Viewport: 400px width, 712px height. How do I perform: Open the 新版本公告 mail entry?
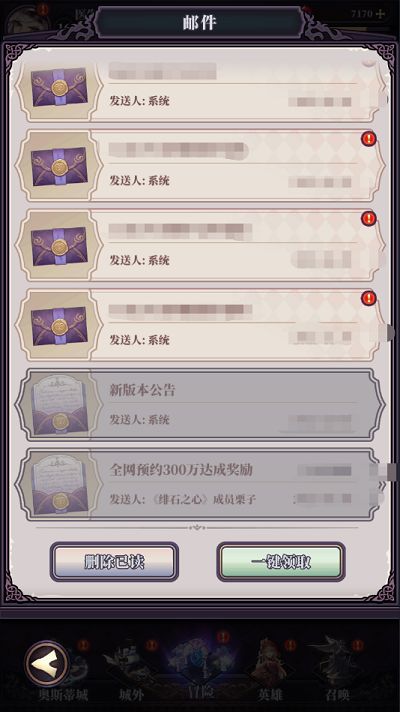coord(200,405)
